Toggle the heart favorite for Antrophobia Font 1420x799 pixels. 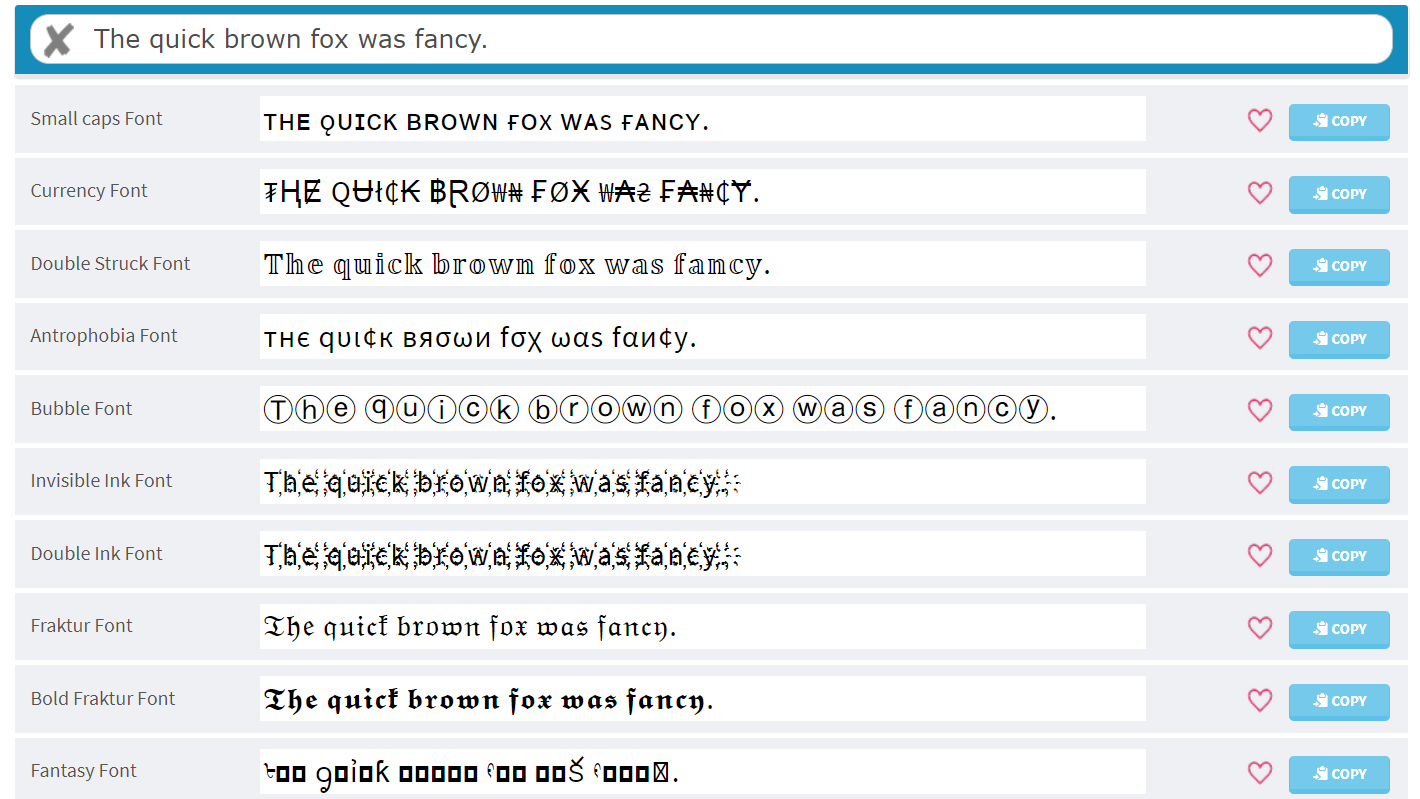coord(1259,338)
